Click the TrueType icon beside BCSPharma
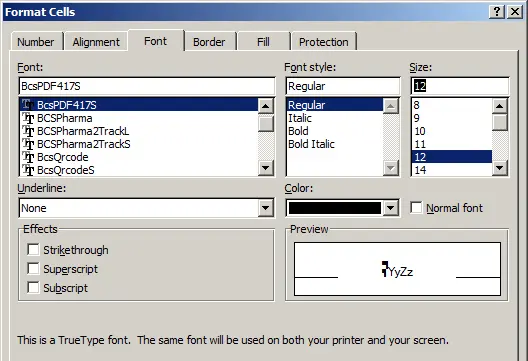Screen dimensions: 528x361 pos(28,118)
